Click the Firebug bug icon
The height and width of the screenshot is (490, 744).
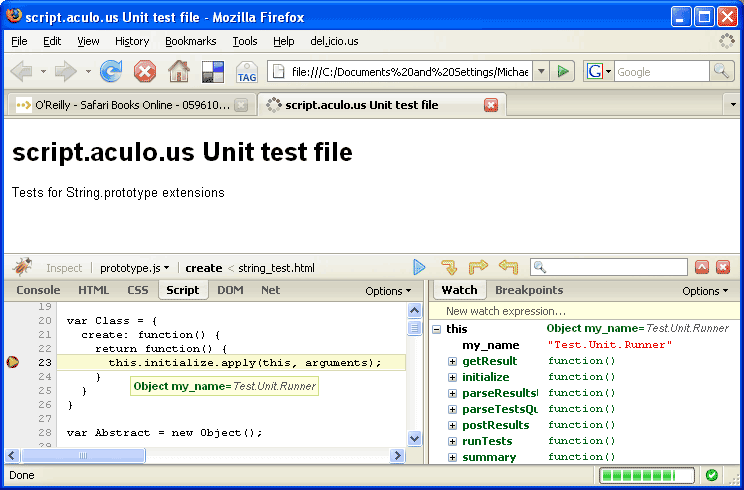tap(21, 267)
